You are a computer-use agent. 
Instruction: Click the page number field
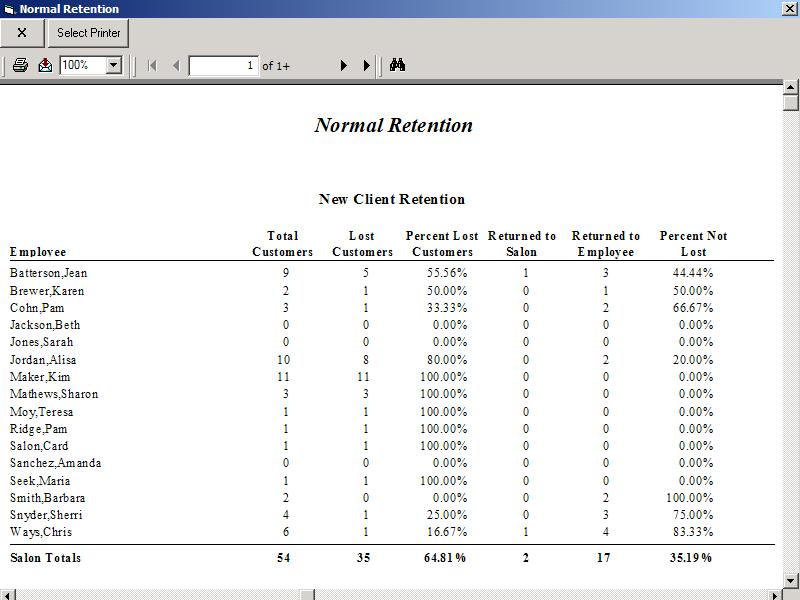223,65
